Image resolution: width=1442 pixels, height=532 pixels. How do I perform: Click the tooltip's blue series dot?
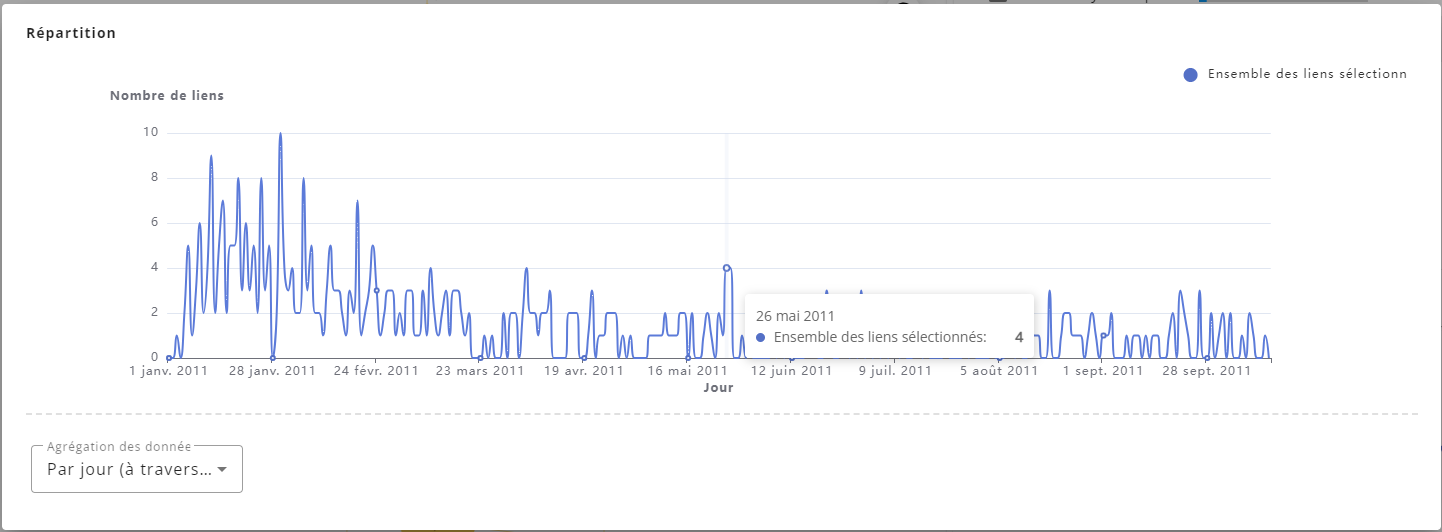tap(761, 338)
